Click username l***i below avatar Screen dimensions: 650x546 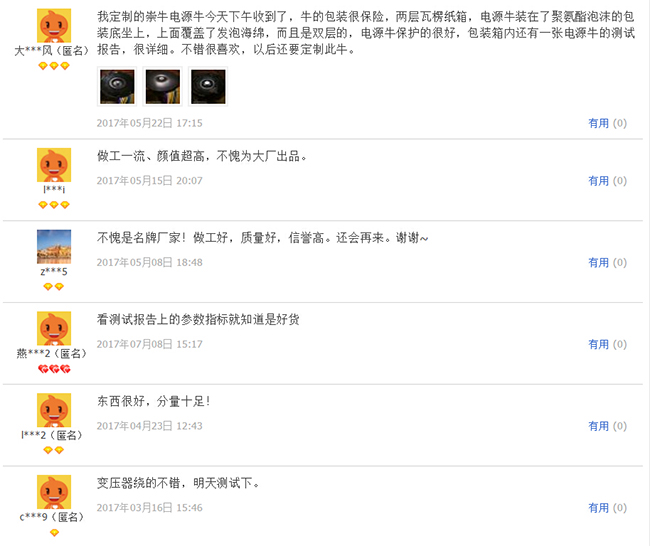(54, 189)
